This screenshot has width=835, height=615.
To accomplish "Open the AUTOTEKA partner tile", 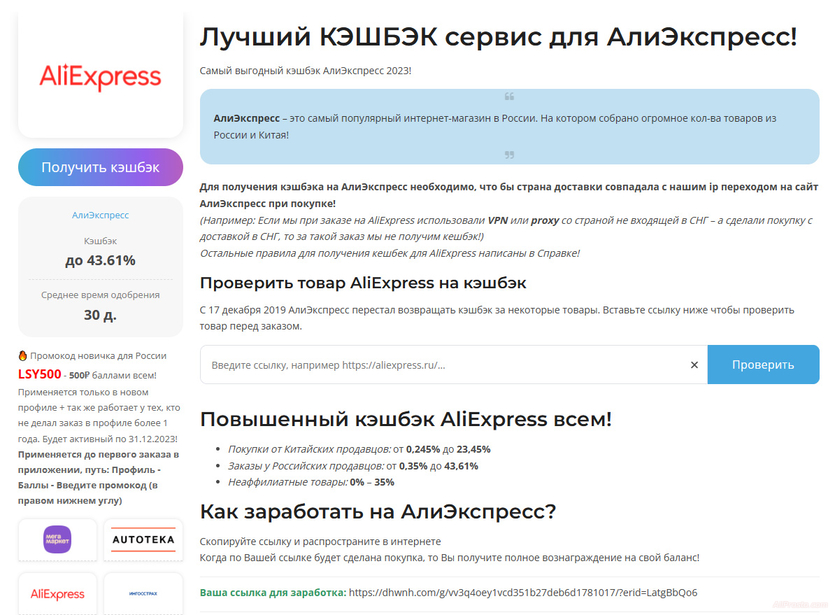I will click(x=142, y=540).
